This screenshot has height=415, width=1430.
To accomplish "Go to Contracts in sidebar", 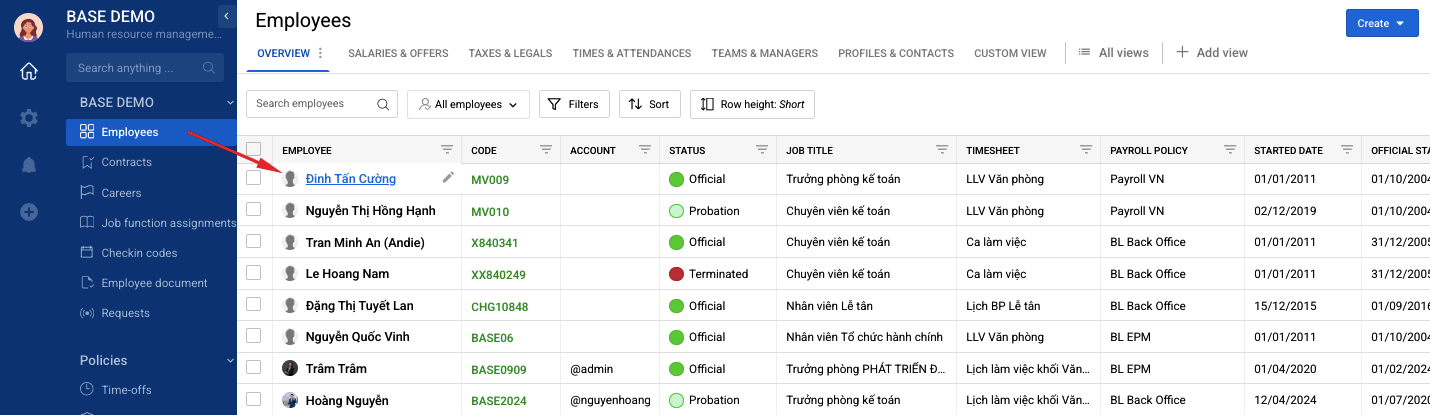I will (127, 162).
